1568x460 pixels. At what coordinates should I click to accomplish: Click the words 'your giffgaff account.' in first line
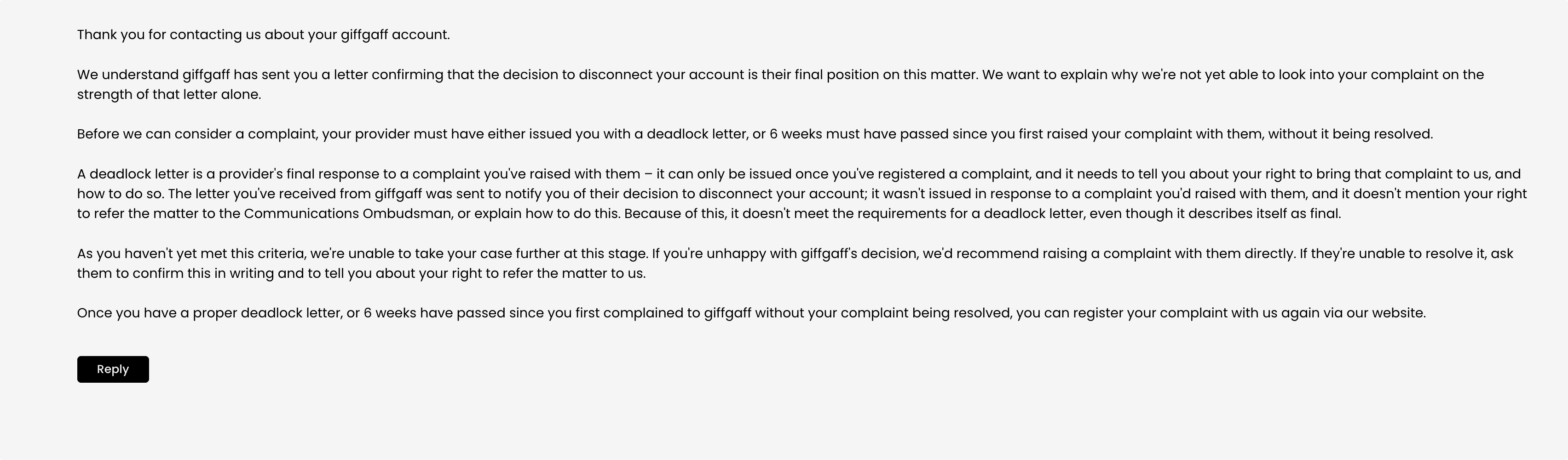tap(379, 34)
